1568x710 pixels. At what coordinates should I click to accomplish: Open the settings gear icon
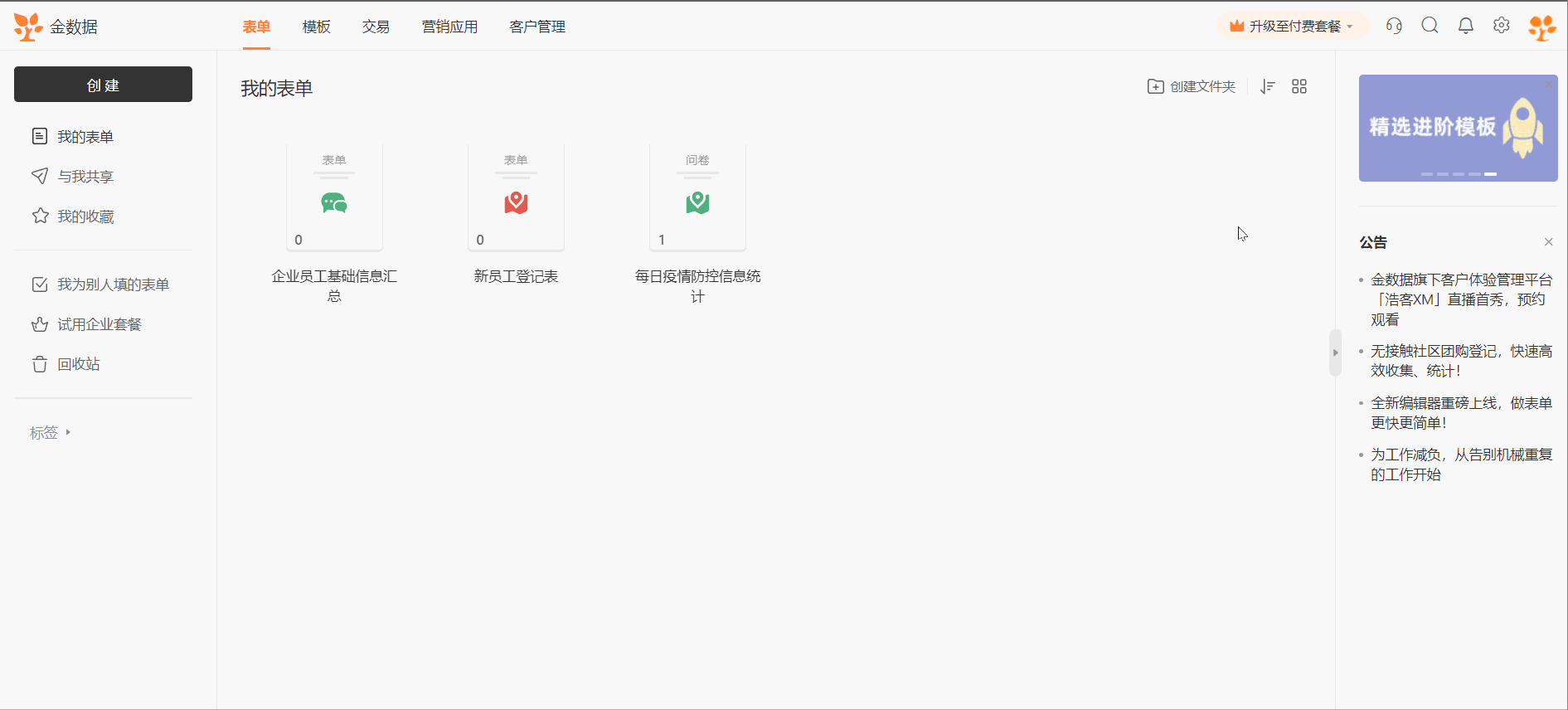(x=1502, y=26)
